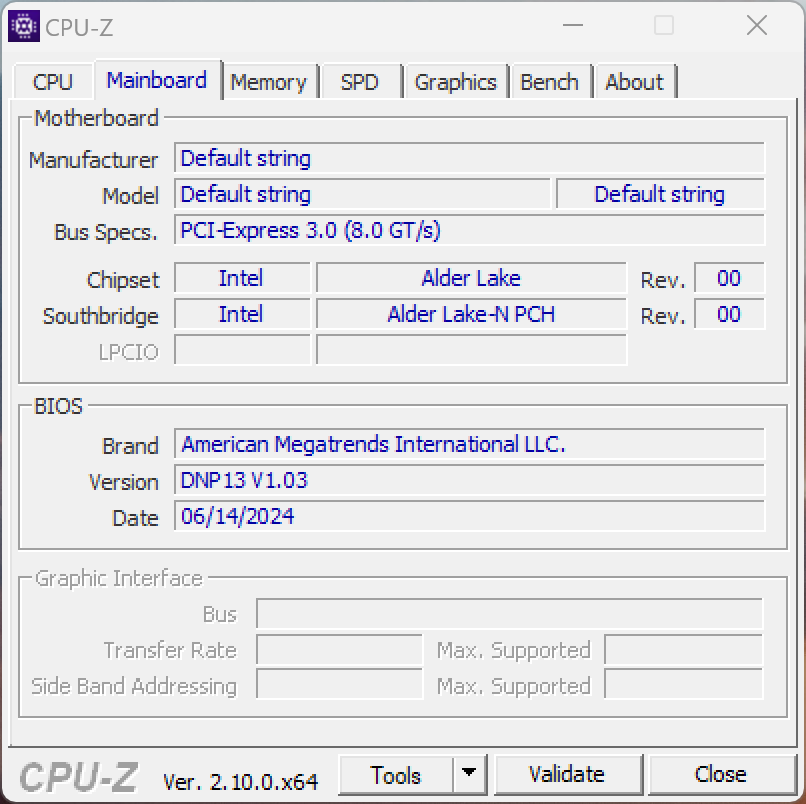Click the empty LPCIO vendor field

coord(242,350)
